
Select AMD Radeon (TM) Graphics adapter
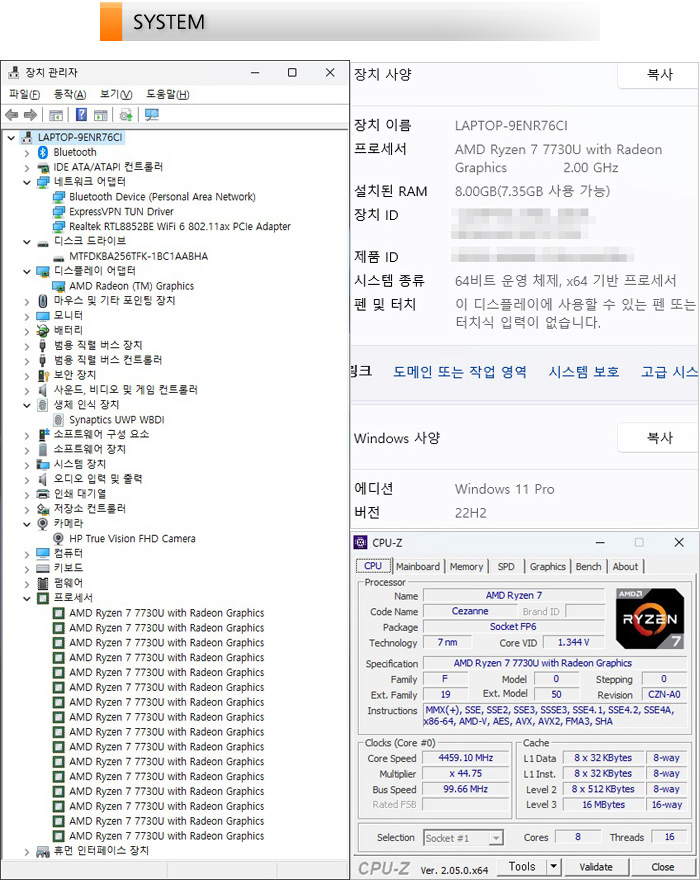[x=132, y=286]
